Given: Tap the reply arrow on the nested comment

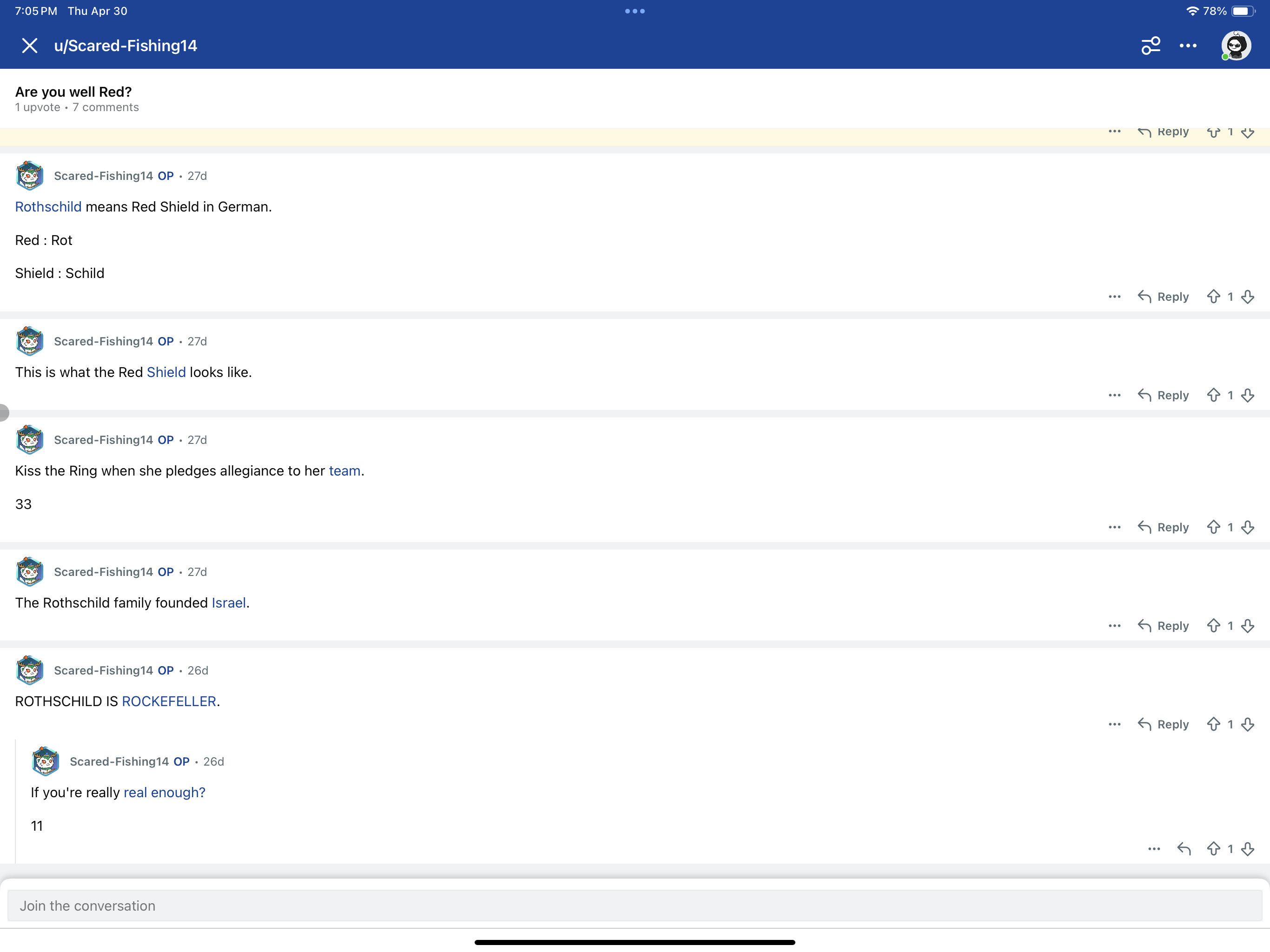Looking at the screenshot, I should (1184, 849).
